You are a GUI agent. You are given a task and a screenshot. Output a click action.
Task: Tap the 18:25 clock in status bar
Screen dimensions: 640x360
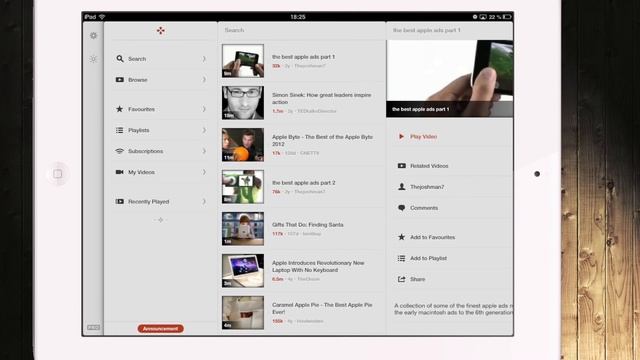(298, 17)
